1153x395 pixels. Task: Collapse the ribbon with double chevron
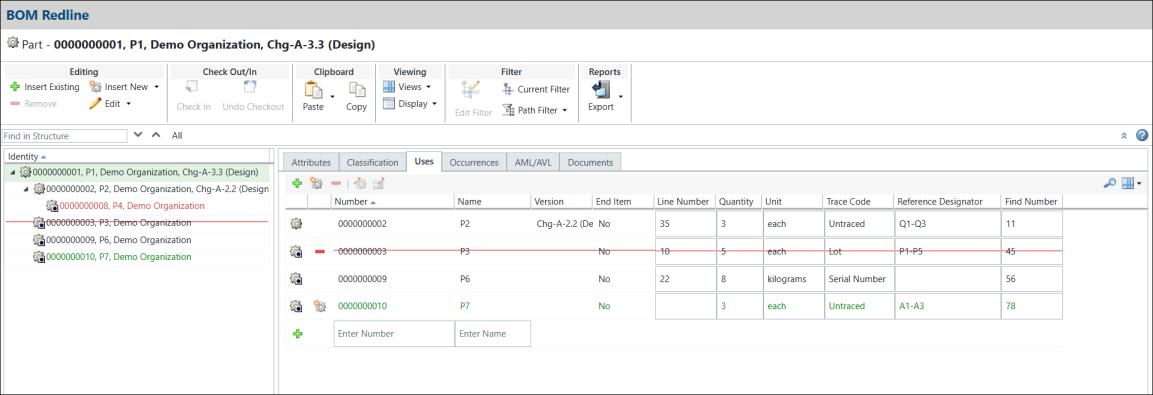tap(1124, 136)
